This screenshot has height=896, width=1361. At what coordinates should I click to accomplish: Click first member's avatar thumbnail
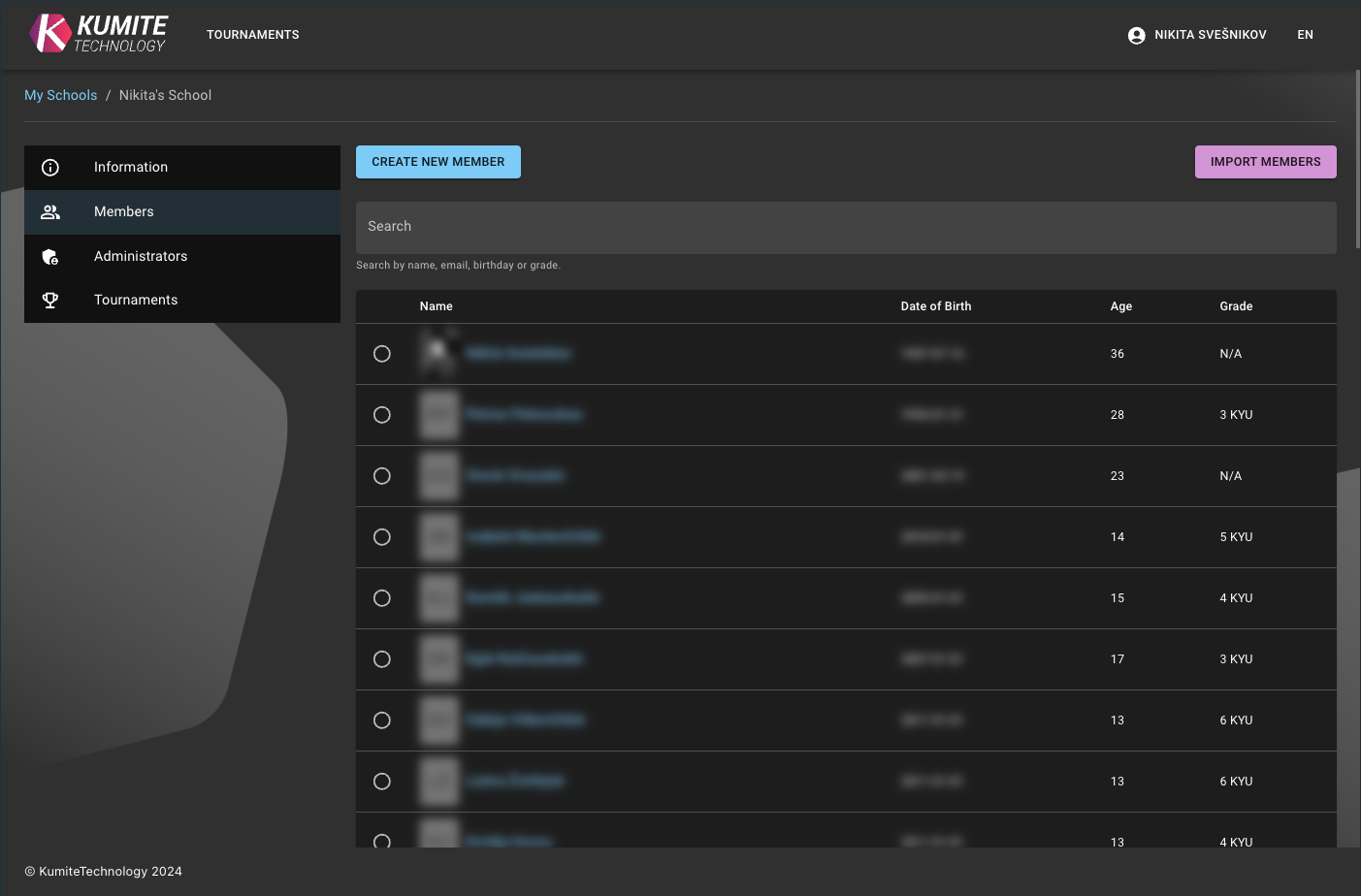click(438, 353)
